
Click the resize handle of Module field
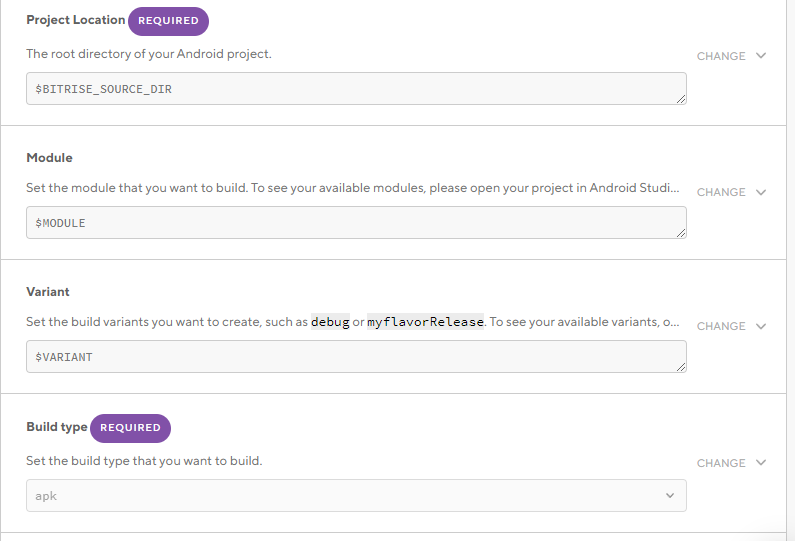point(681,233)
